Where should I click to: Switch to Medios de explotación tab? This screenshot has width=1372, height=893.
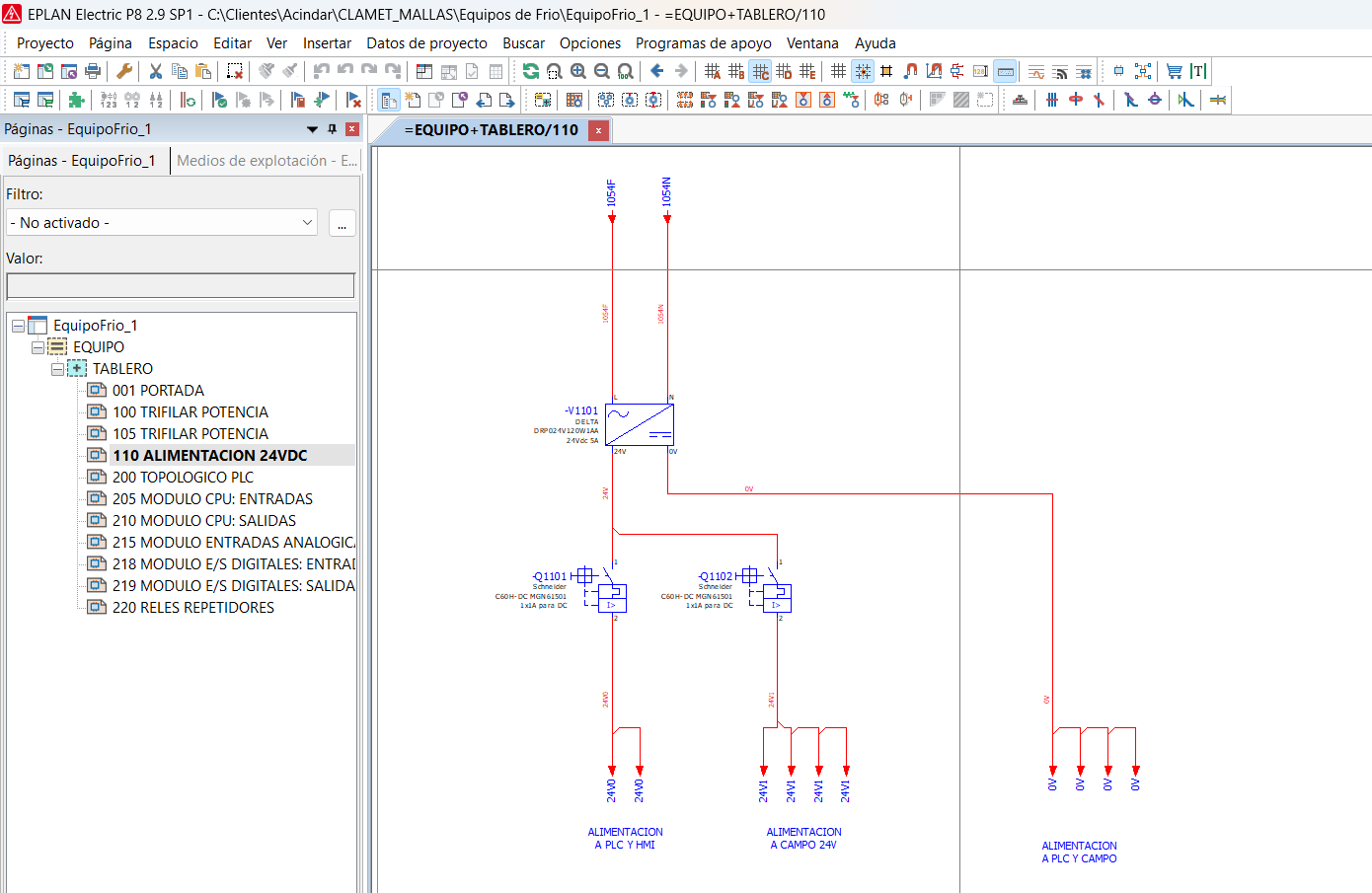pos(267,161)
